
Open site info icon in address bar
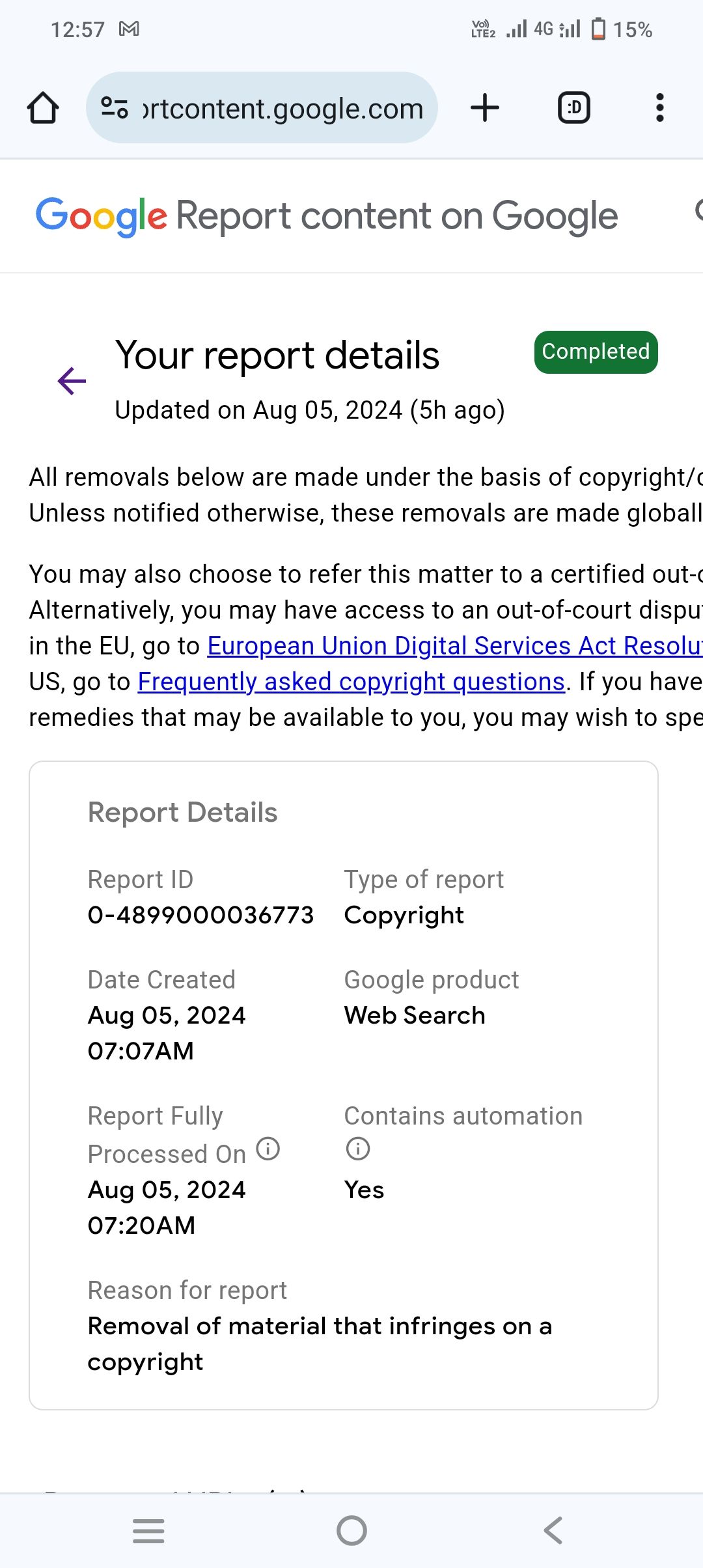(x=115, y=107)
